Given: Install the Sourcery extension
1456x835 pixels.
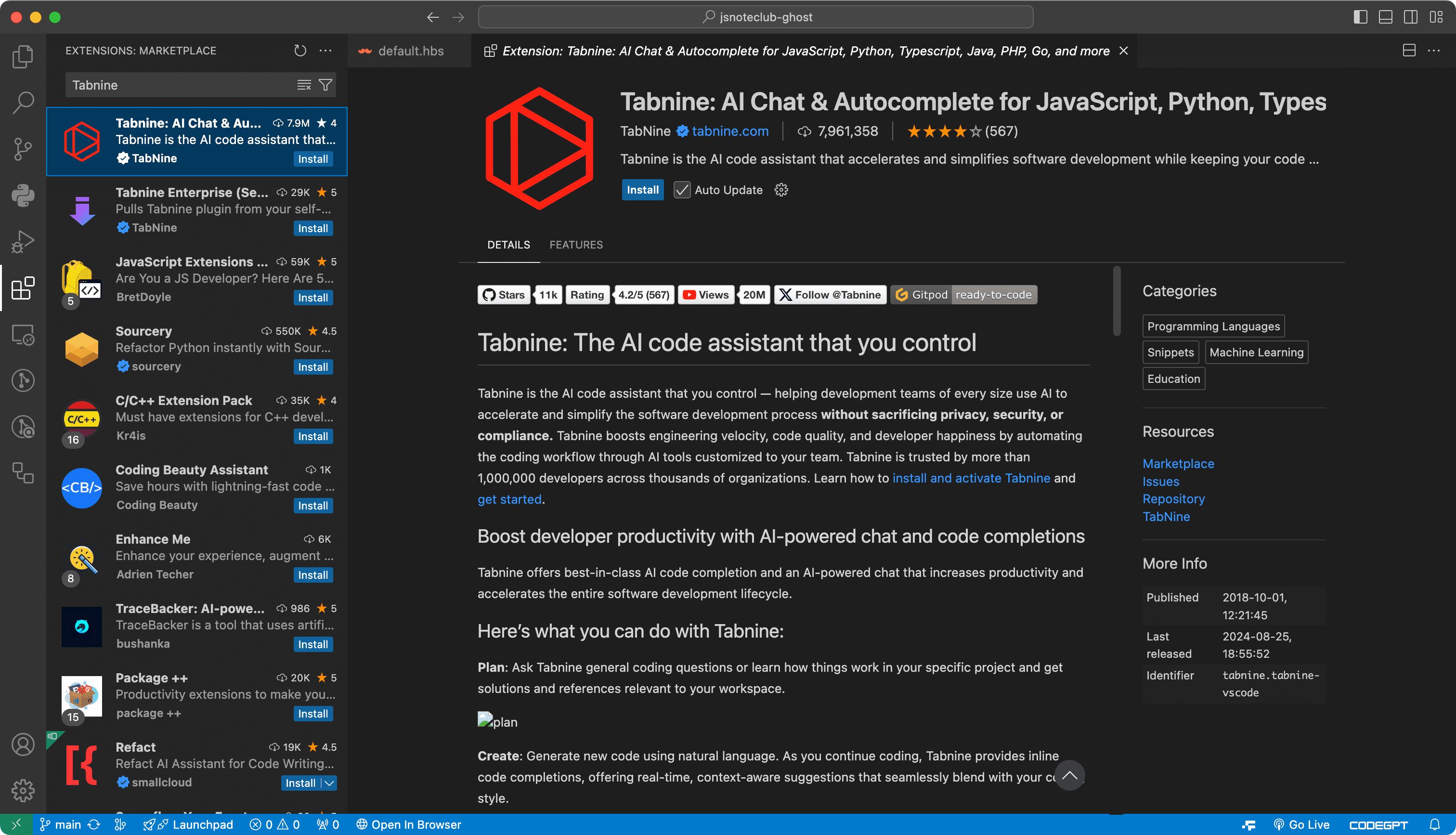Looking at the screenshot, I should 313,367.
